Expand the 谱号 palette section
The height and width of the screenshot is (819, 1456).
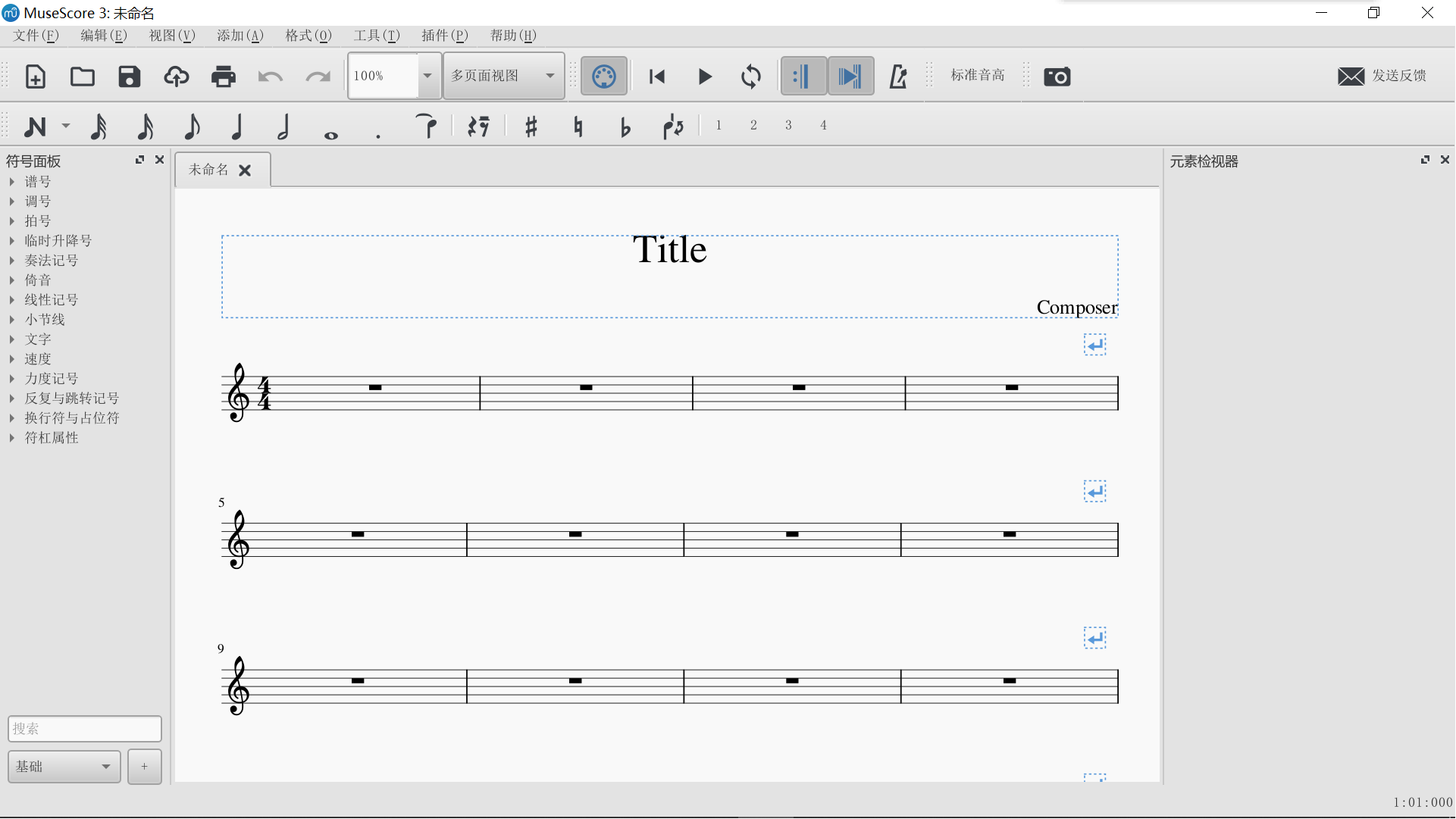[x=37, y=182]
